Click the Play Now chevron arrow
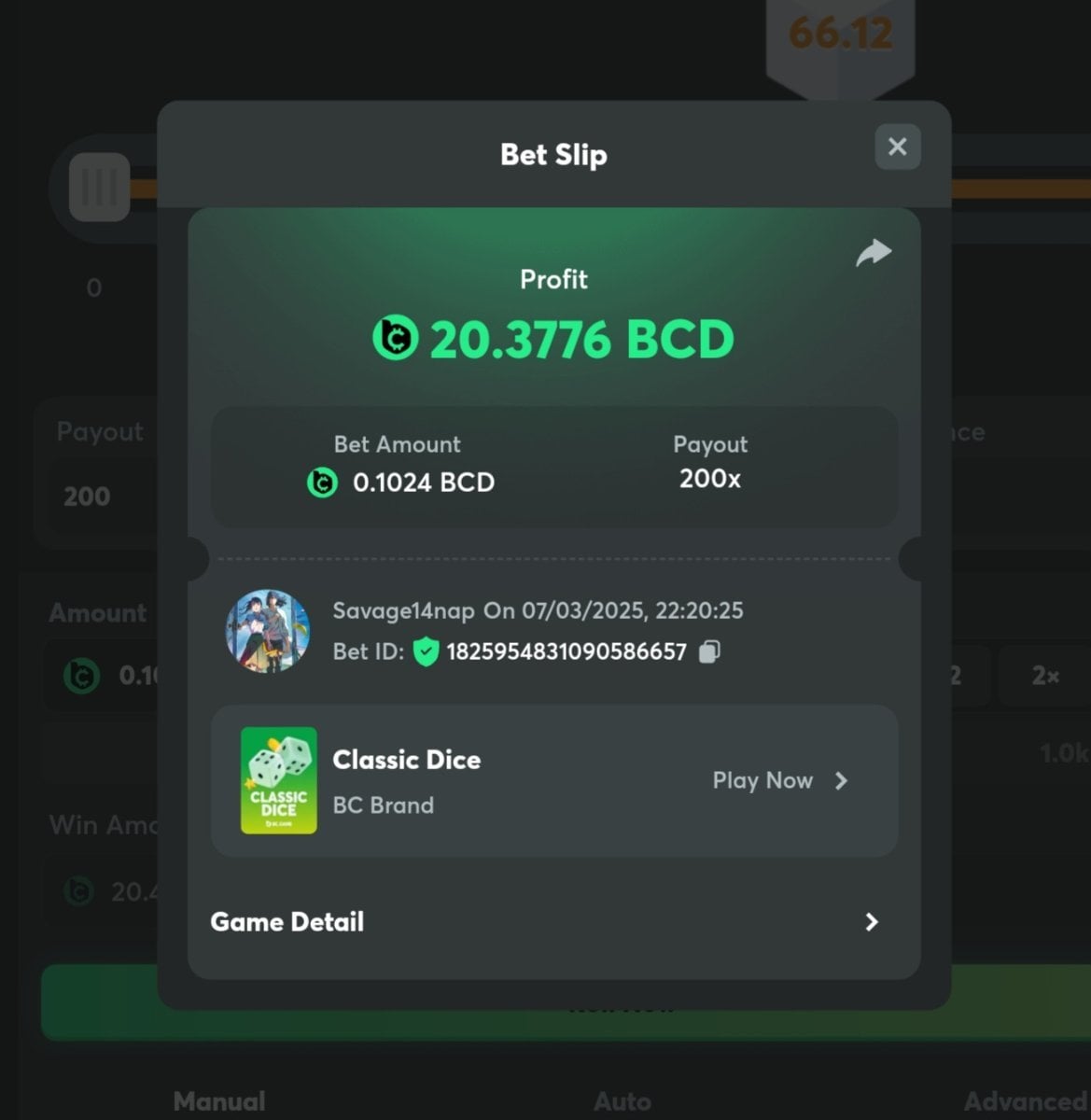1091x1120 pixels. click(x=841, y=781)
